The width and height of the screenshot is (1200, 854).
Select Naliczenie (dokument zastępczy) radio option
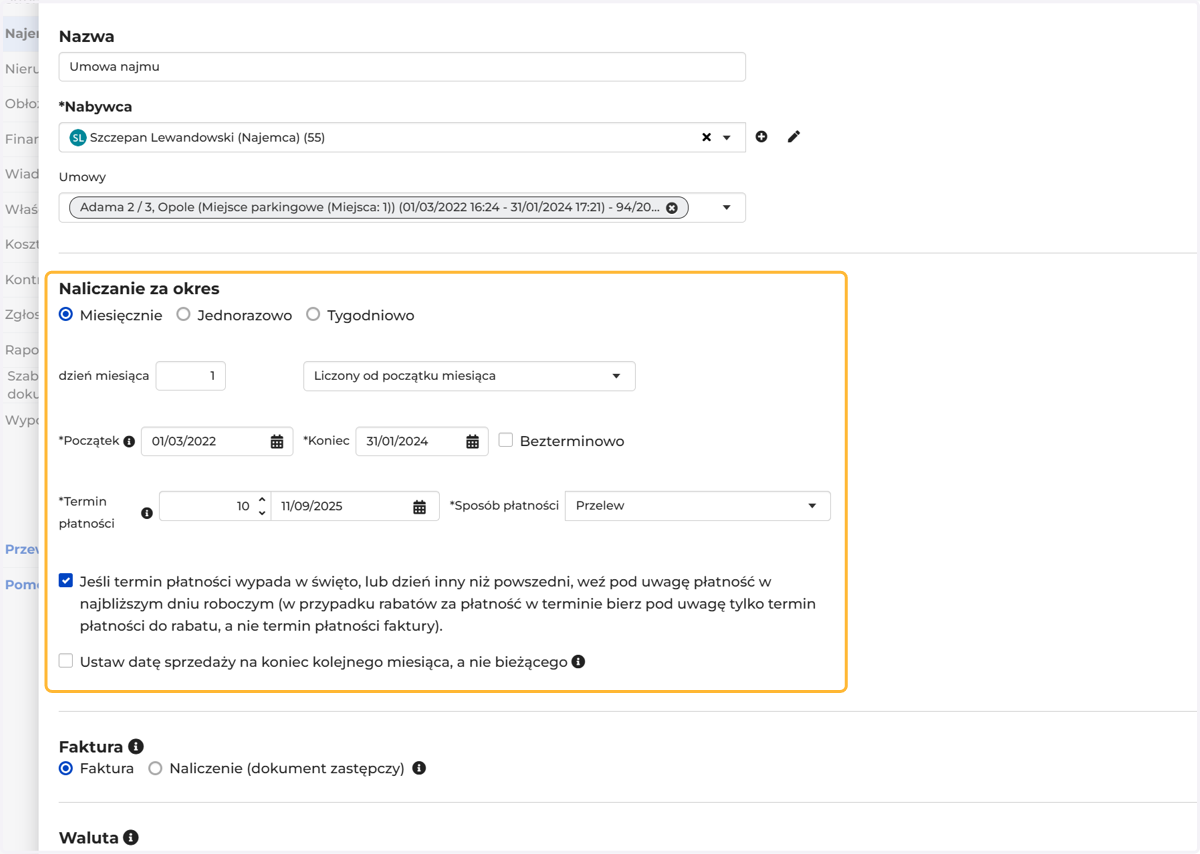tap(155, 768)
